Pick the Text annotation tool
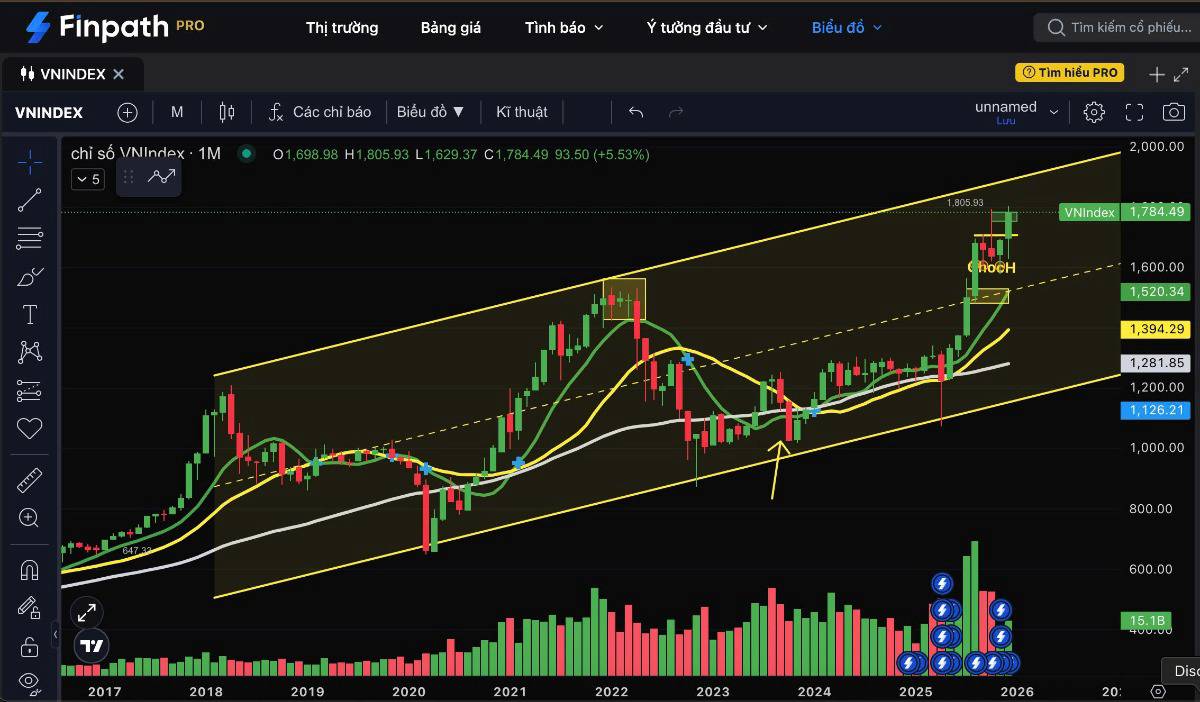Screen dimensions: 1200x702 click(x=30, y=315)
